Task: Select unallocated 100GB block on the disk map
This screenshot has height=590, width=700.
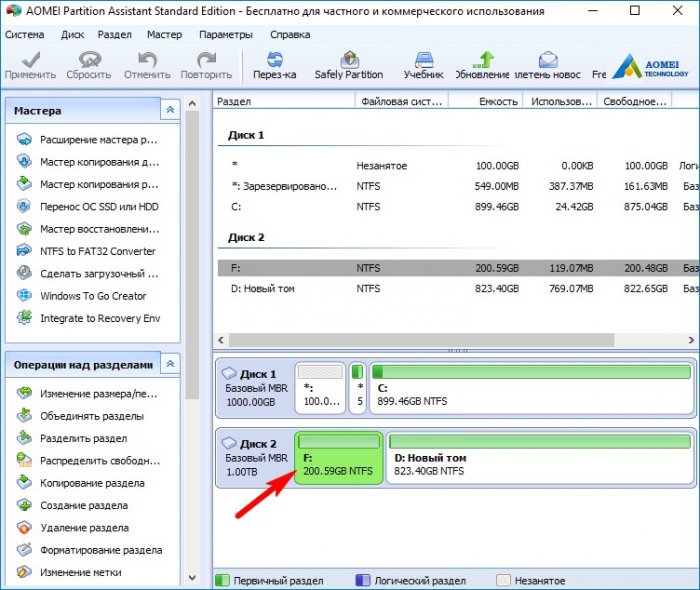Action: [320, 388]
